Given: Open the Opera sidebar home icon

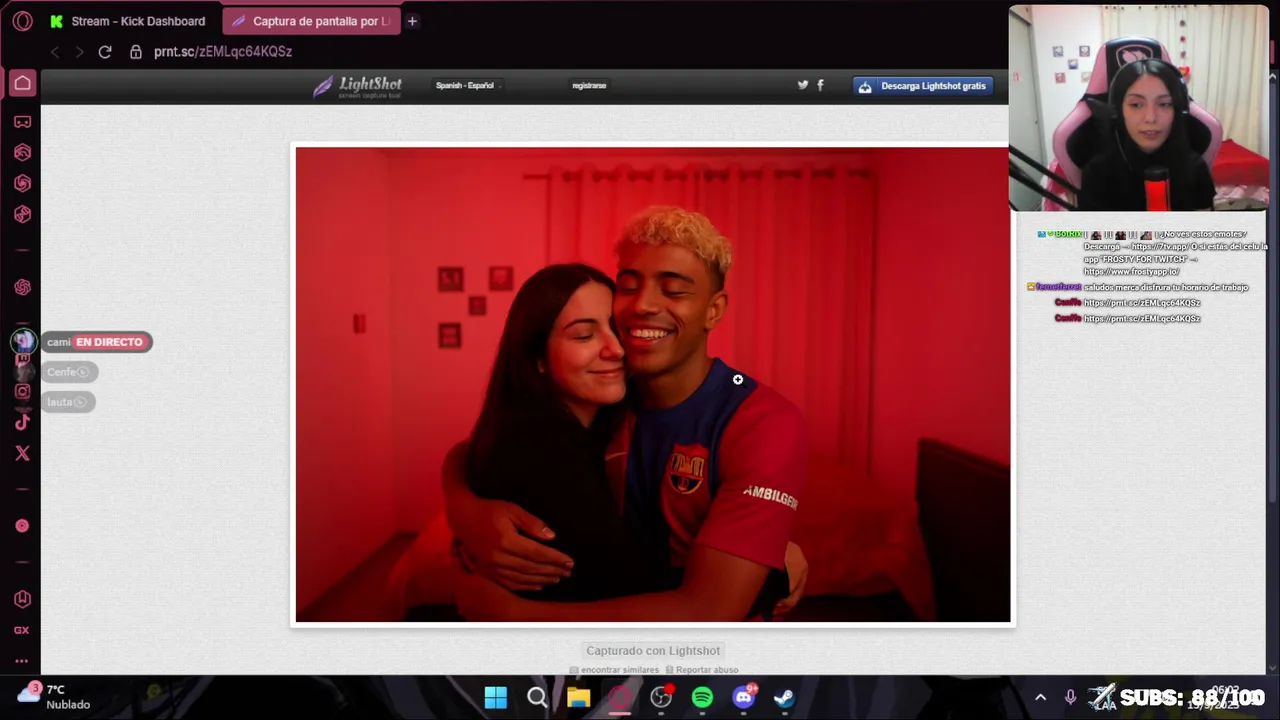Looking at the screenshot, I should [x=22, y=83].
